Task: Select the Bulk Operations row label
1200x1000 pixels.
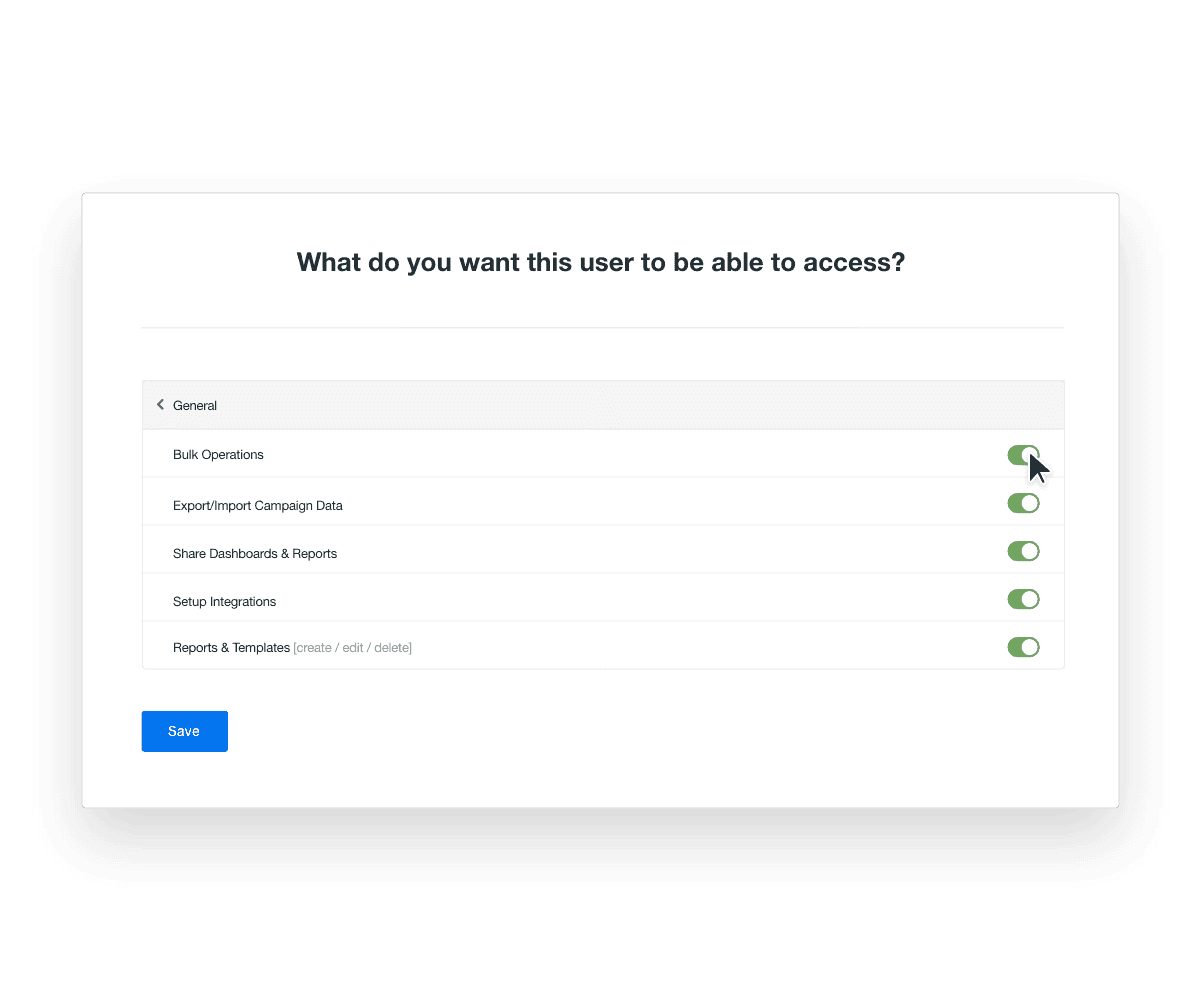Action: tap(218, 454)
